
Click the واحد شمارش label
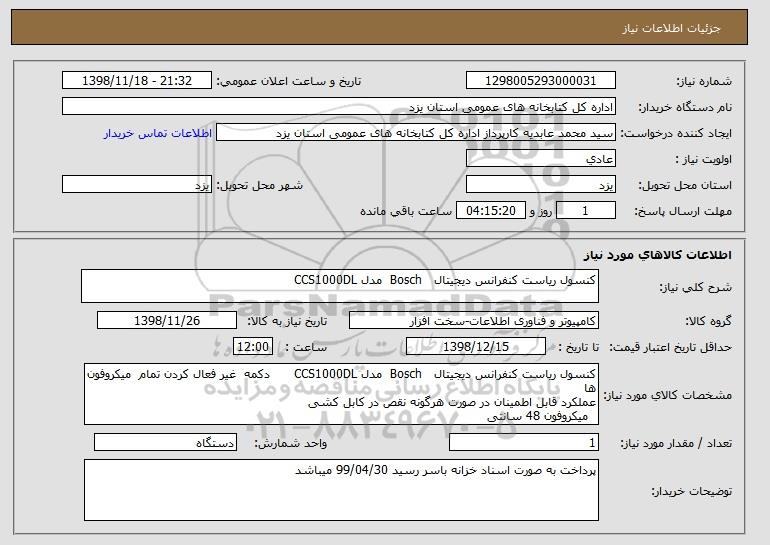pyautogui.click(x=291, y=443)
